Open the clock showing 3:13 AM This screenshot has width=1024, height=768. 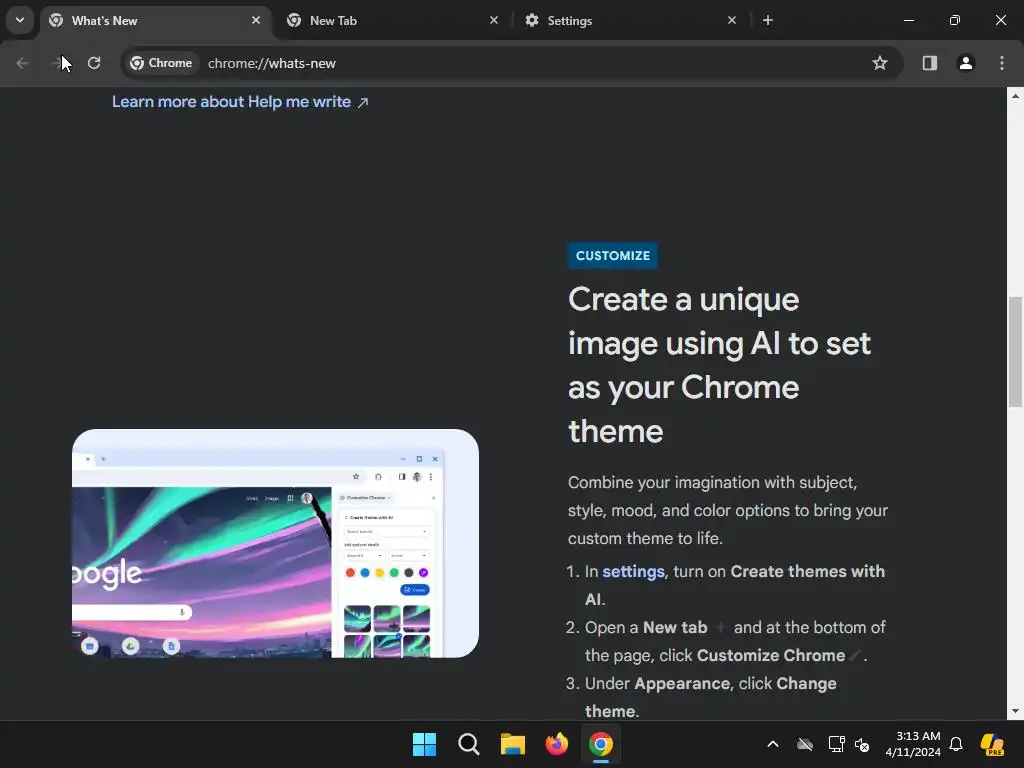coord(913,744)
